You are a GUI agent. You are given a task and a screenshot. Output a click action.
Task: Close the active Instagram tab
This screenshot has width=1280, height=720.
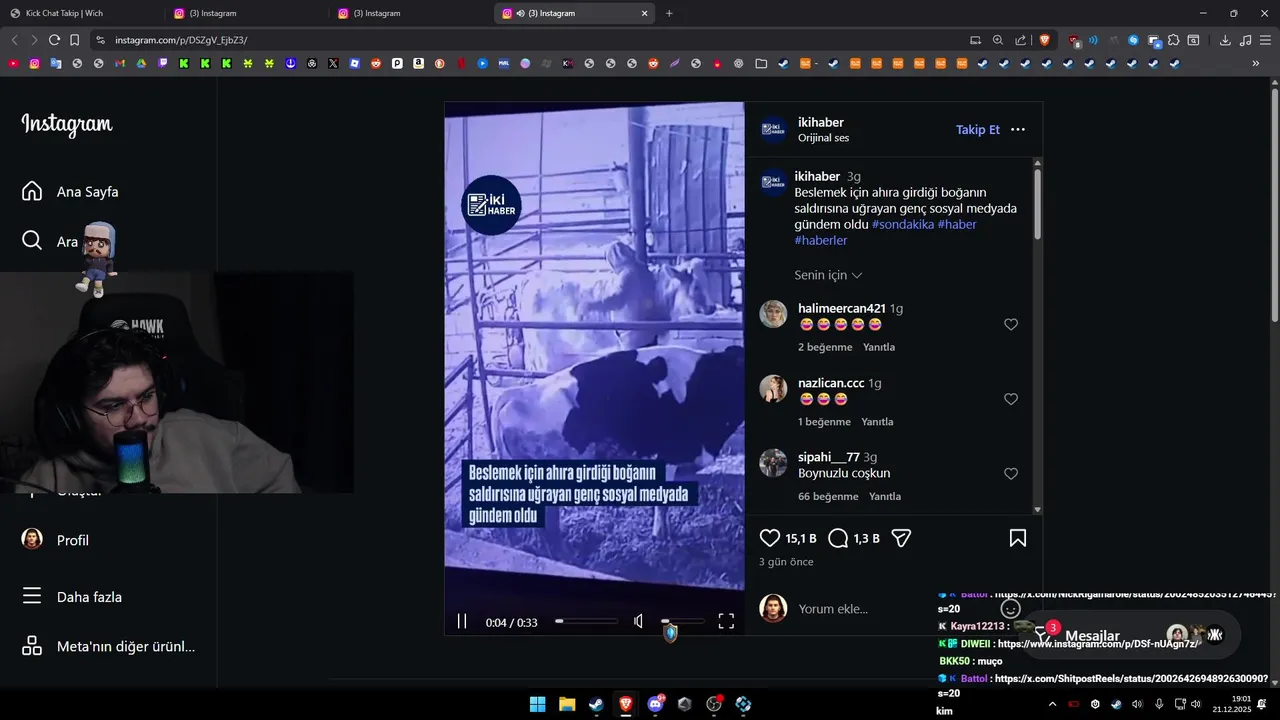[x=645, y=13]
